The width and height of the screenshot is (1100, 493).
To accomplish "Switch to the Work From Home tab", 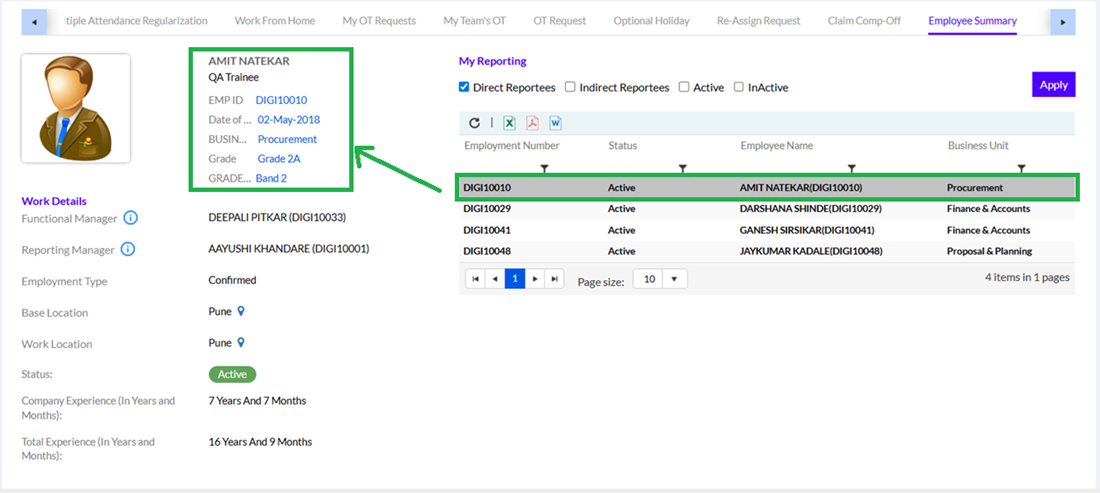I will click(x=274, y=21).
